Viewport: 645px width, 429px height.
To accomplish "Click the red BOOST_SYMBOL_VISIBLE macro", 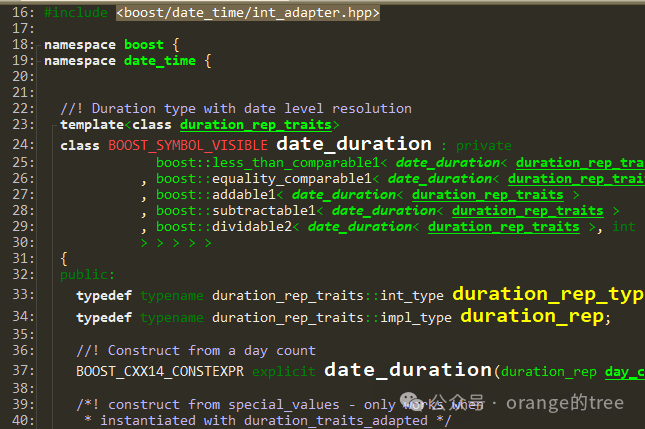I will pyautogui.click(x=188, y=145).
